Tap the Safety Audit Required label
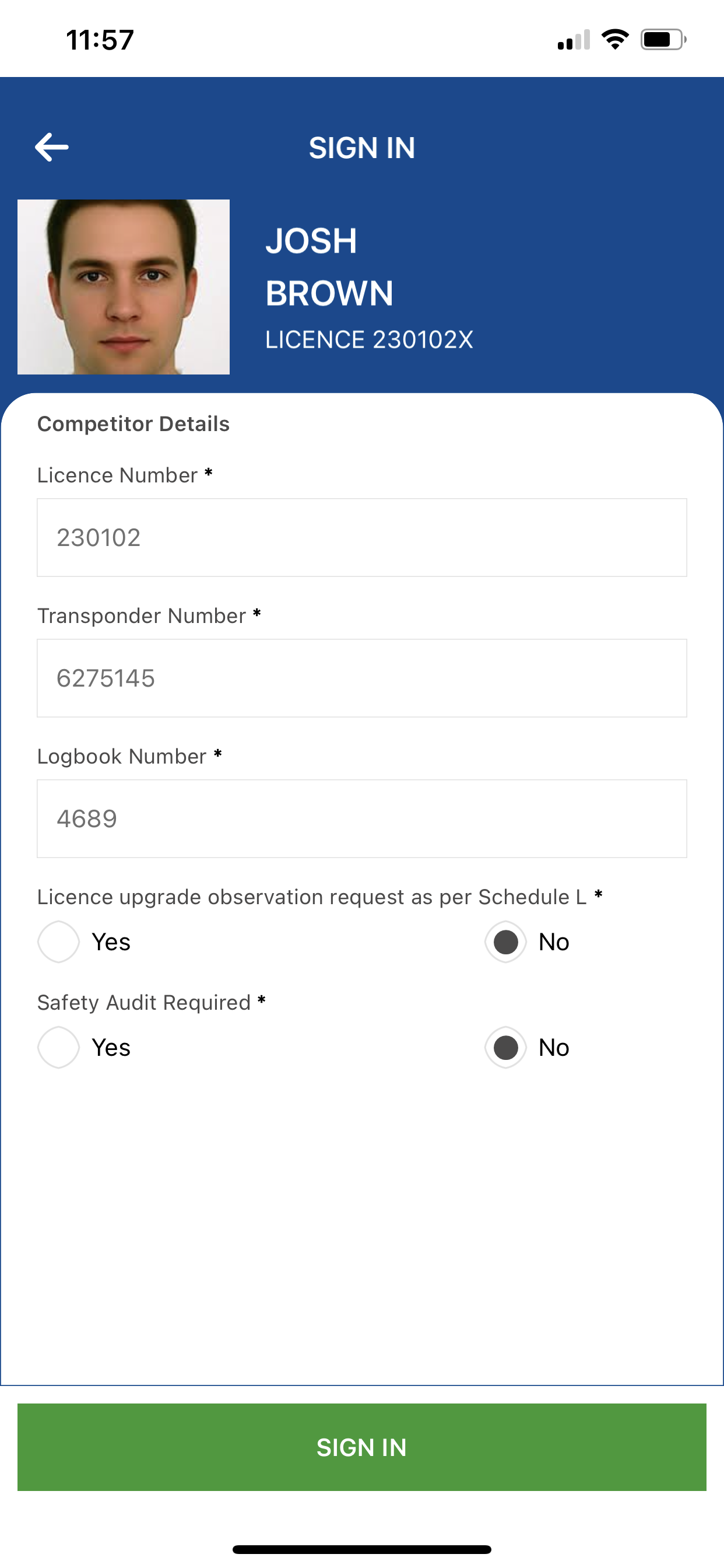 (144, 1003)
